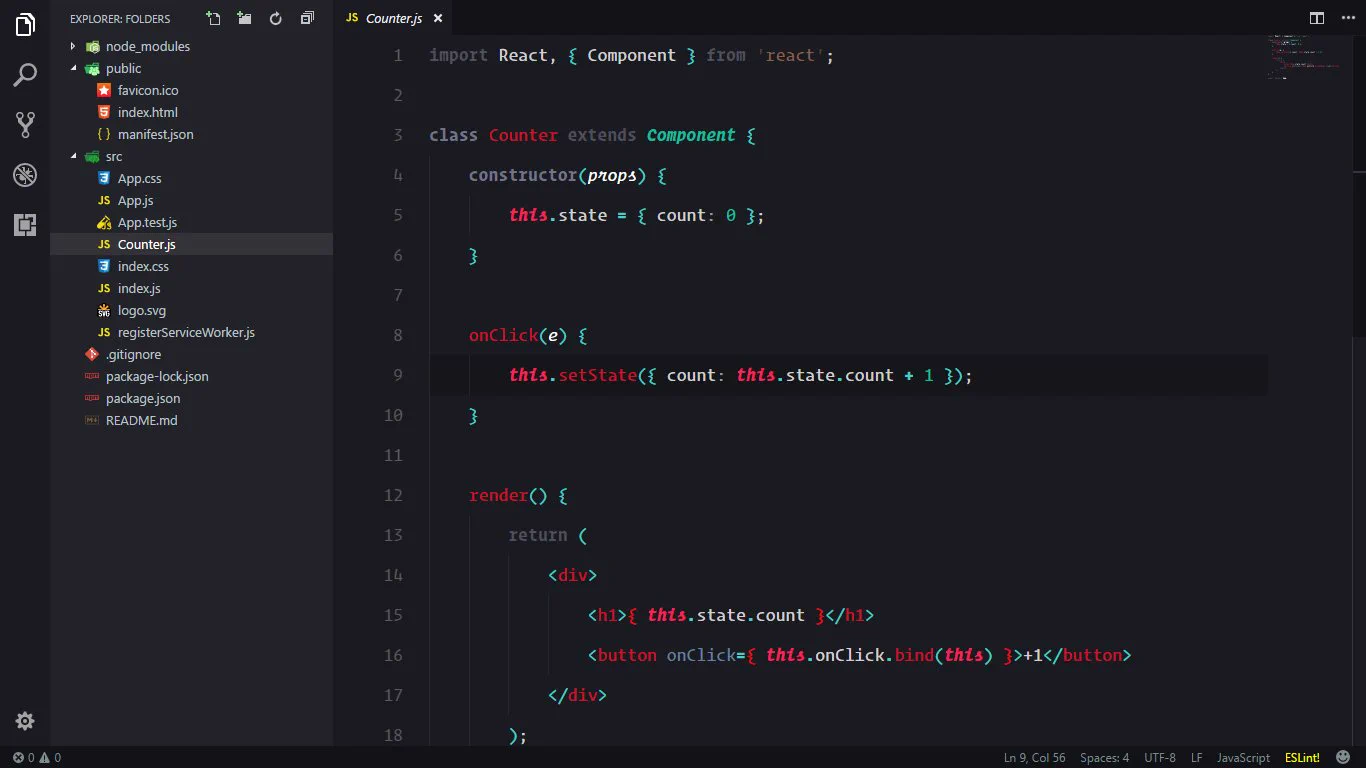Screen dimensions: 1366x768
Task: Open the Source Control view
Action: click(x=25, y=125)
